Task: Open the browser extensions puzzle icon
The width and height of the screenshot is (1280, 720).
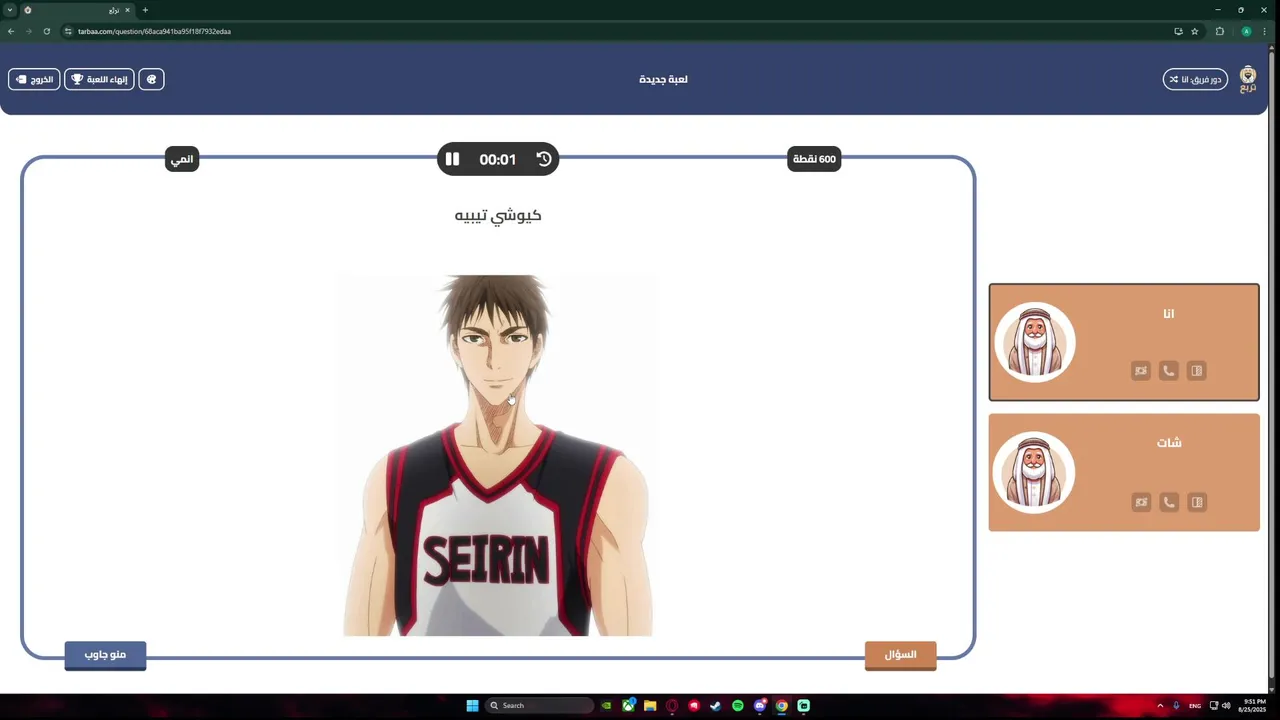Action: click(1220, 31)
